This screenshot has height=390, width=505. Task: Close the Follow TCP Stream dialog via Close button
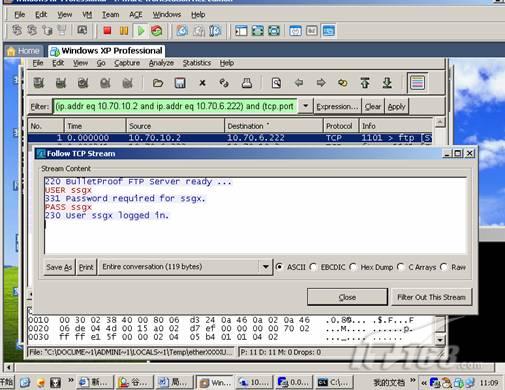click(347, 297)
